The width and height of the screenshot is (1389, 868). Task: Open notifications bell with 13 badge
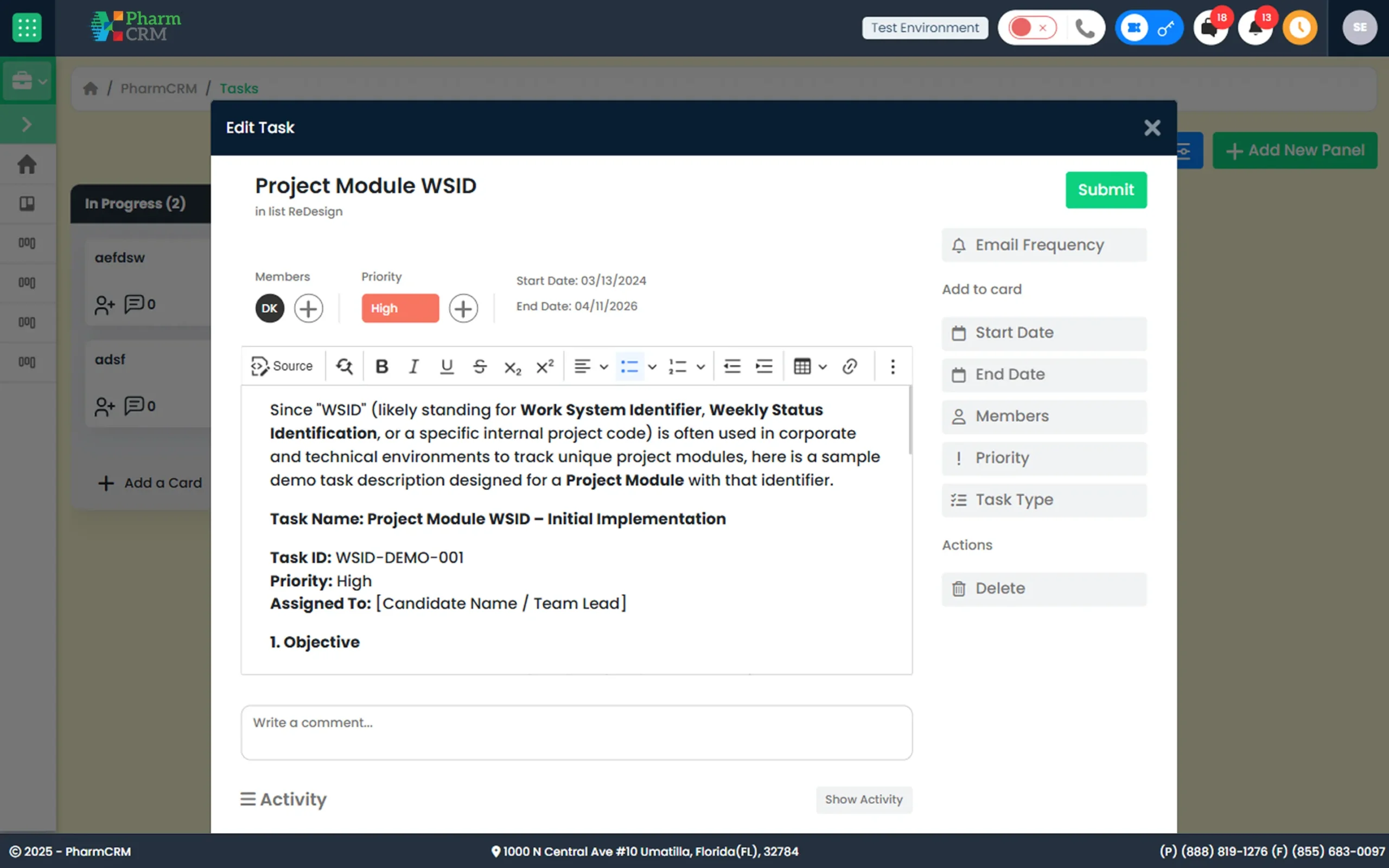pos(1256,28)
